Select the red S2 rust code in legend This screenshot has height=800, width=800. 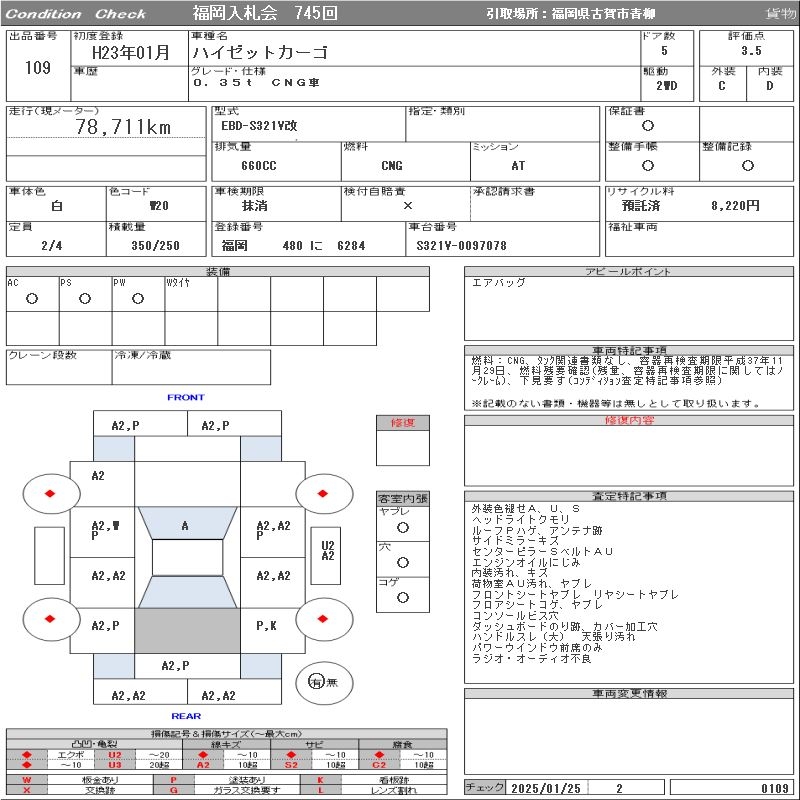click(291, 765)
